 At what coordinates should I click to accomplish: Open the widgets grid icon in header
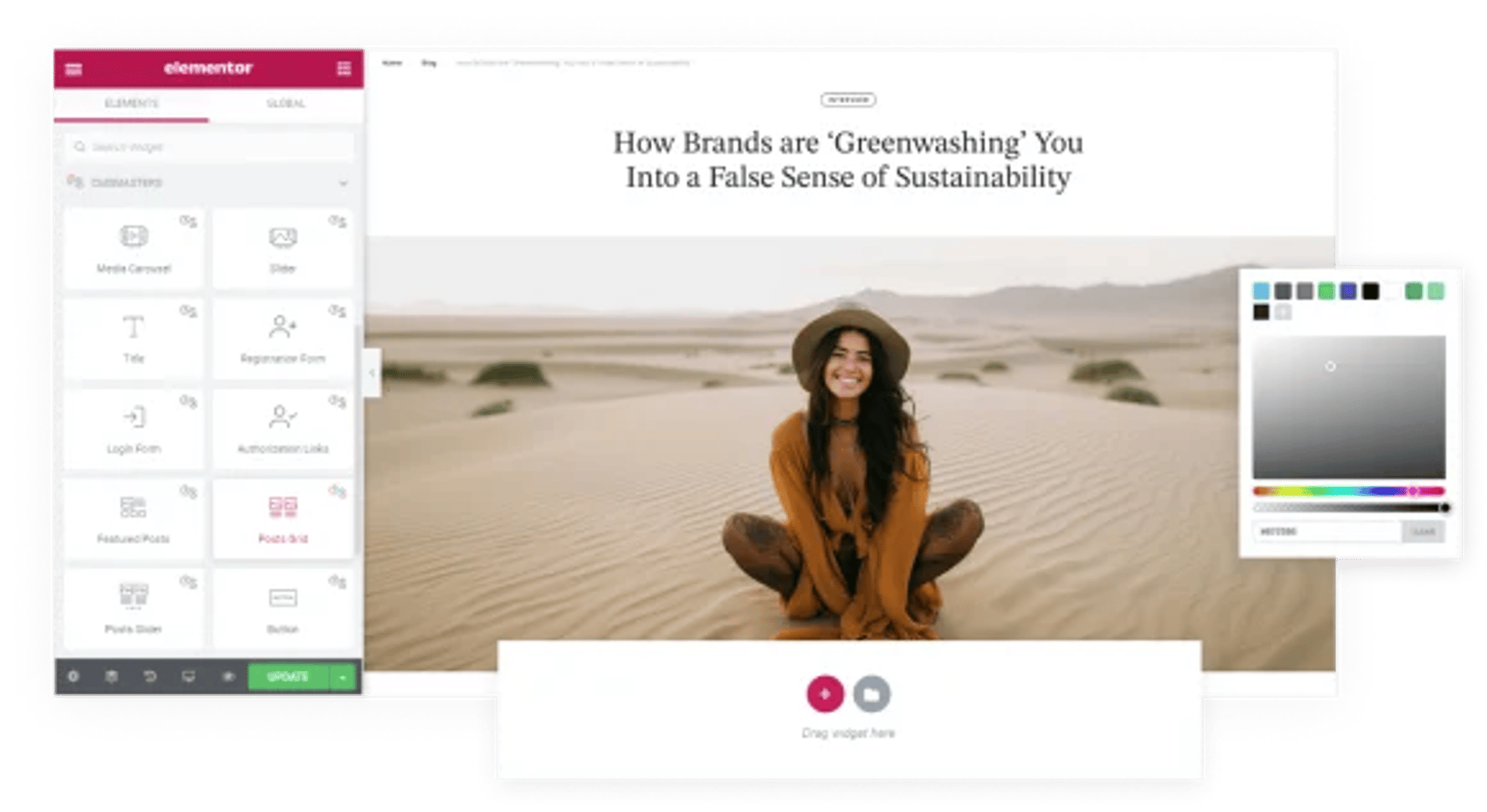coord(344,69)
